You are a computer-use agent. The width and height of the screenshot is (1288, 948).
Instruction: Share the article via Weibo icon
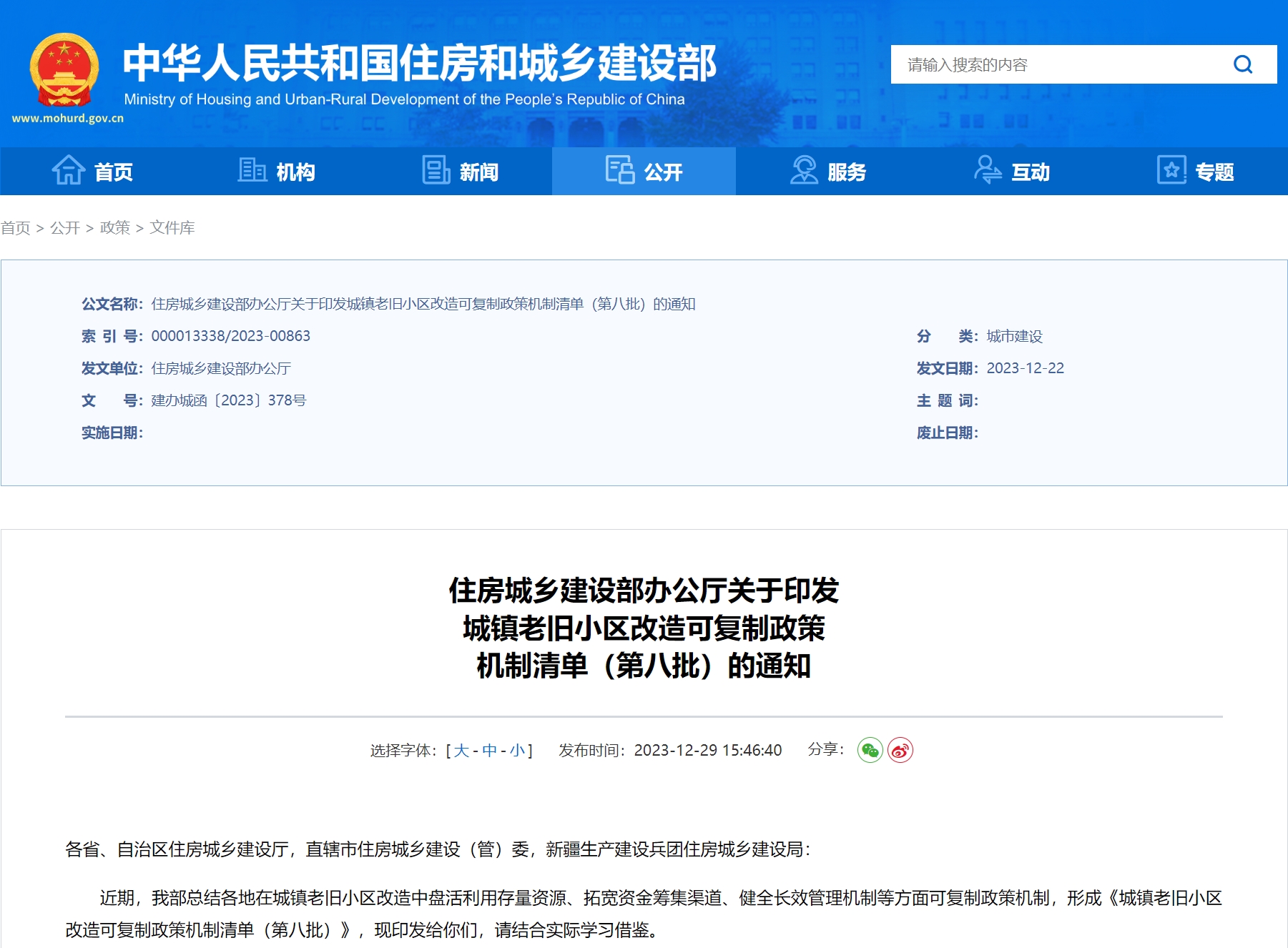[x=900, y=750]
